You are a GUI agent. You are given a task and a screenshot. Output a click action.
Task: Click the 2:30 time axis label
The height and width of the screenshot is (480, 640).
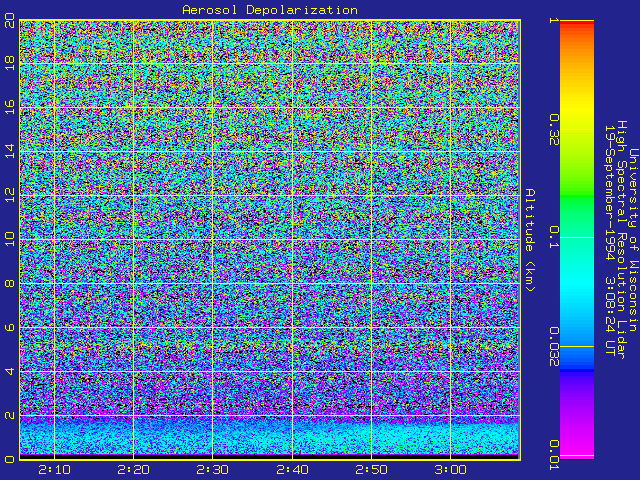[x=213, y=470]
